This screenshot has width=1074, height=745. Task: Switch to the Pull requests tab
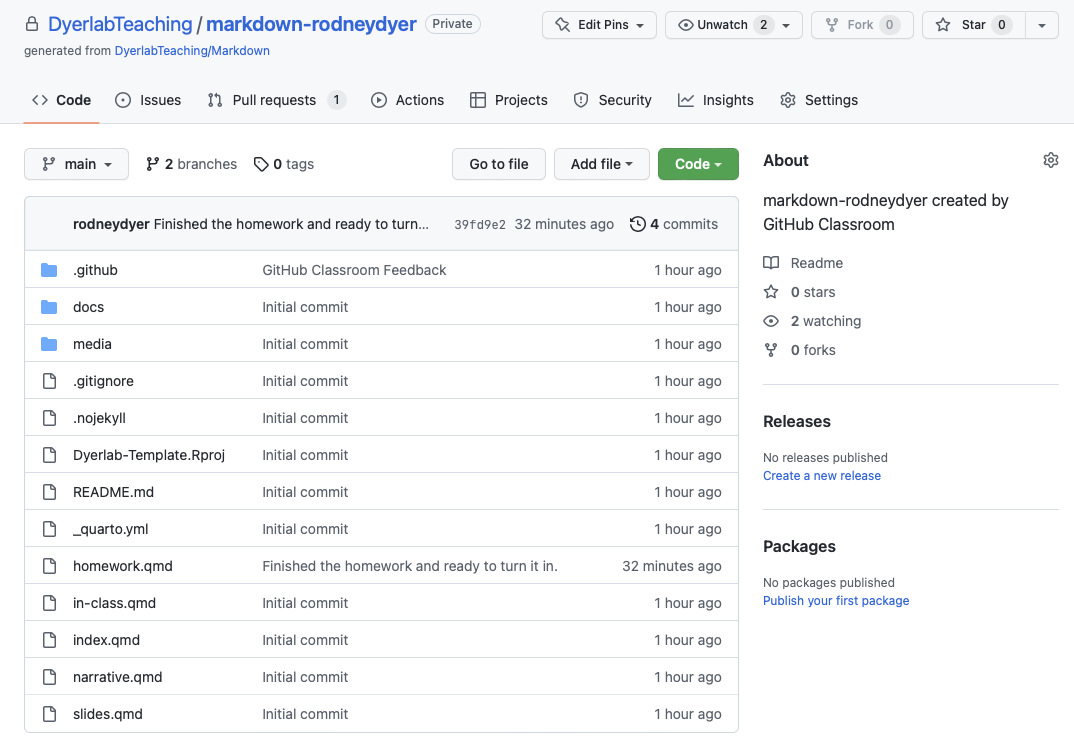pos(274,100)
